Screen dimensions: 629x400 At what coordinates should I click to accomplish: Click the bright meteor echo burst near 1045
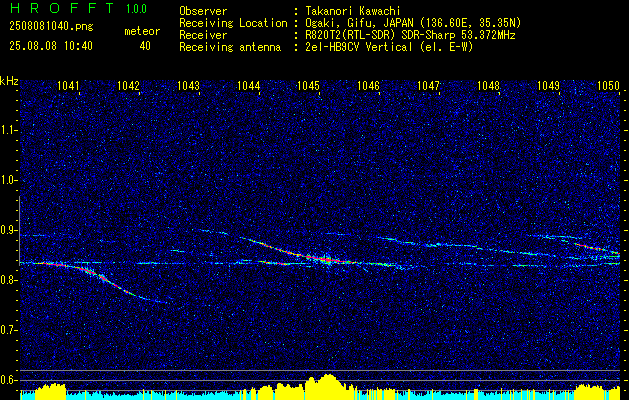(x=328, y=260)
